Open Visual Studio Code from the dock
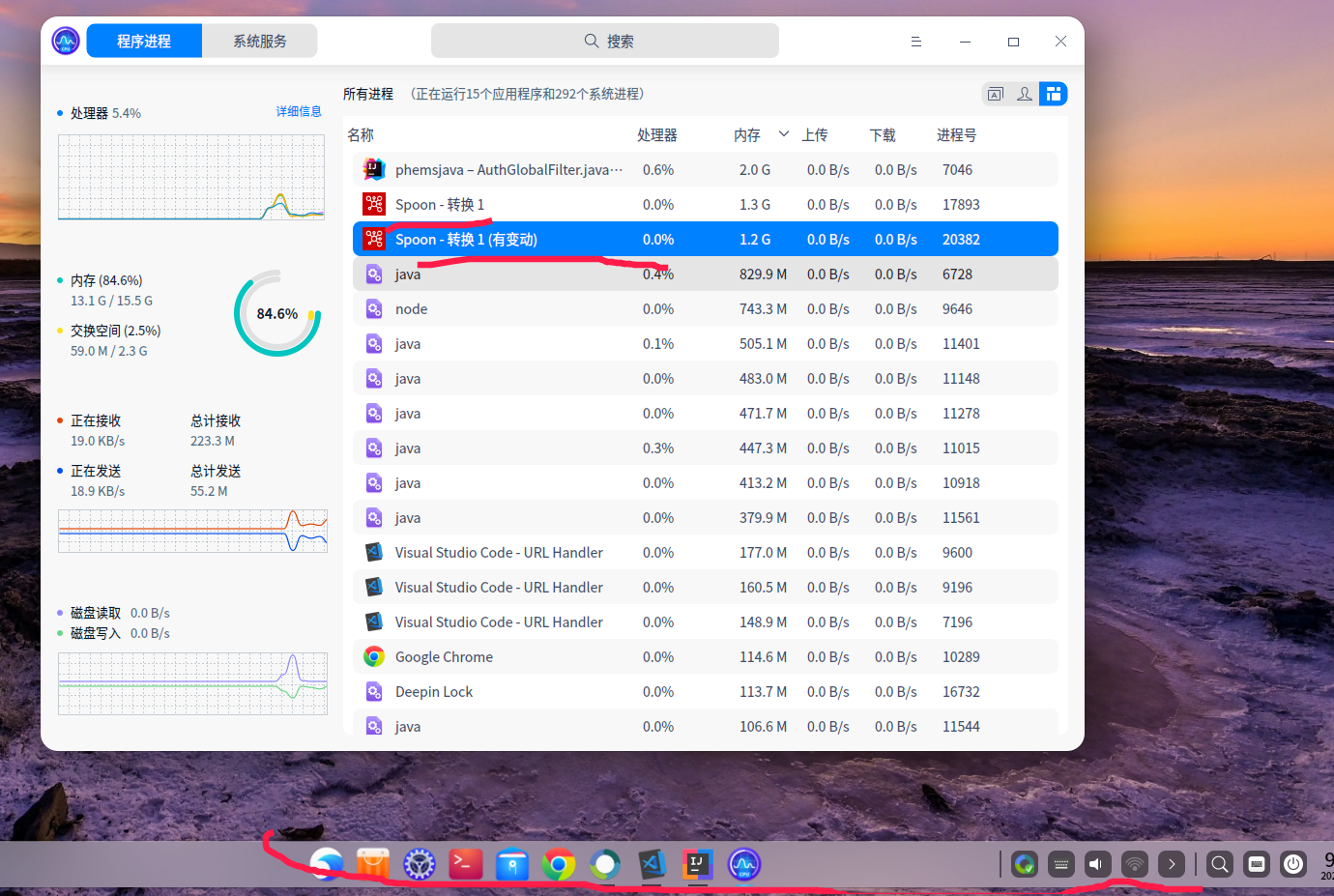The height and width of the screenshot is (896, 1334). (651, 864)
